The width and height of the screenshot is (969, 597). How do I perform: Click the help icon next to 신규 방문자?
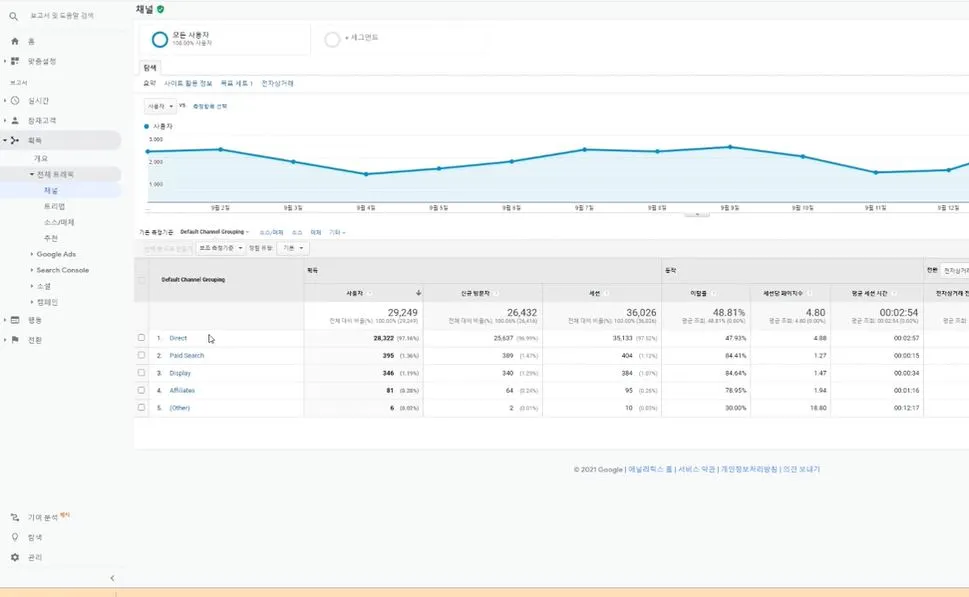coord(496,293)
